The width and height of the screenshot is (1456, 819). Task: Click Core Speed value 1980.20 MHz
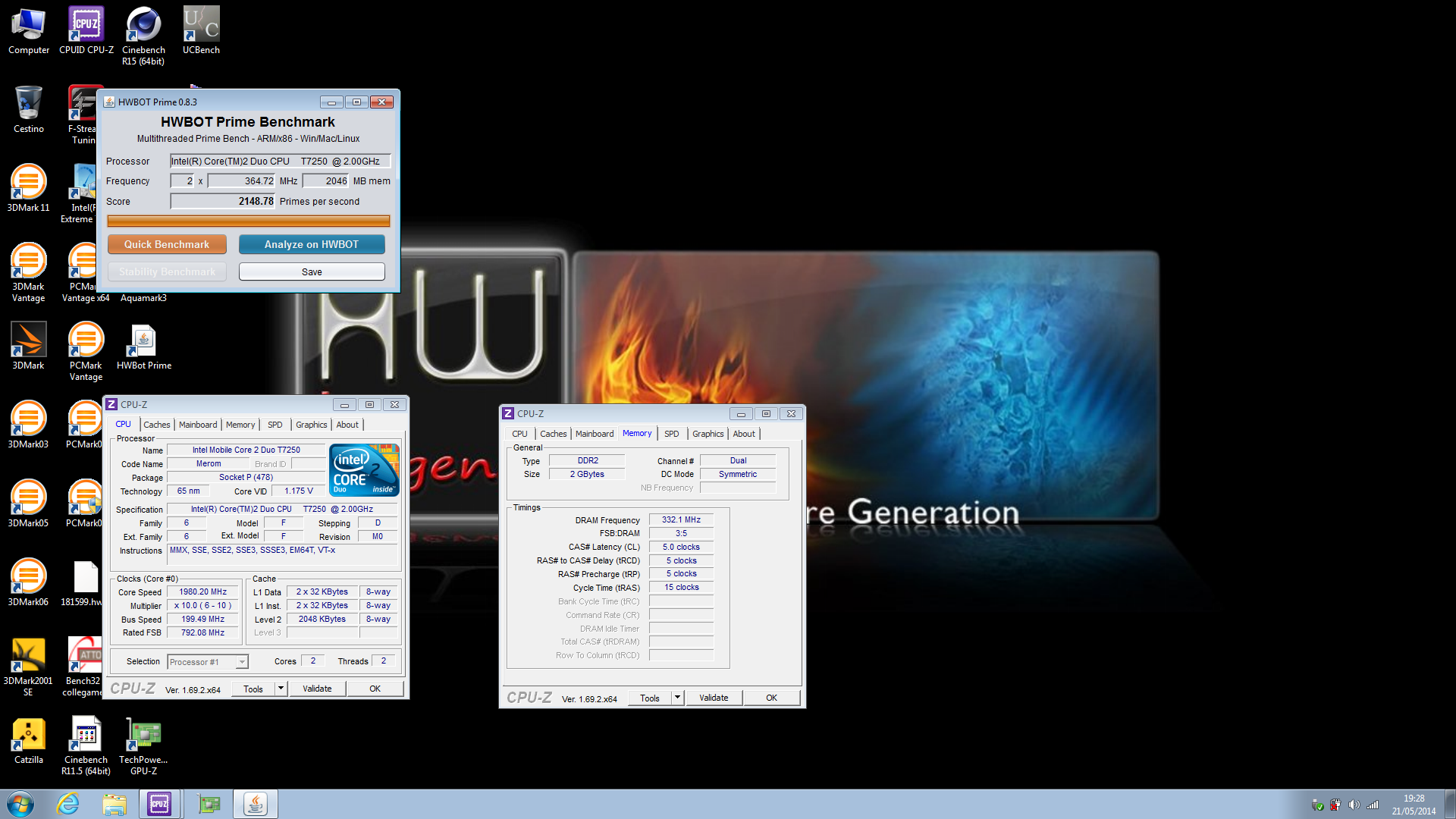pyautogui.click(x=202, y=592)
